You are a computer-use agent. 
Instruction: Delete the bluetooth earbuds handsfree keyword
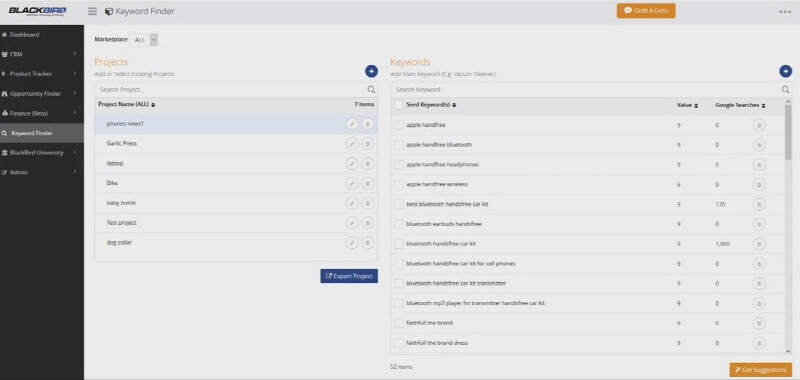(759, 224)
